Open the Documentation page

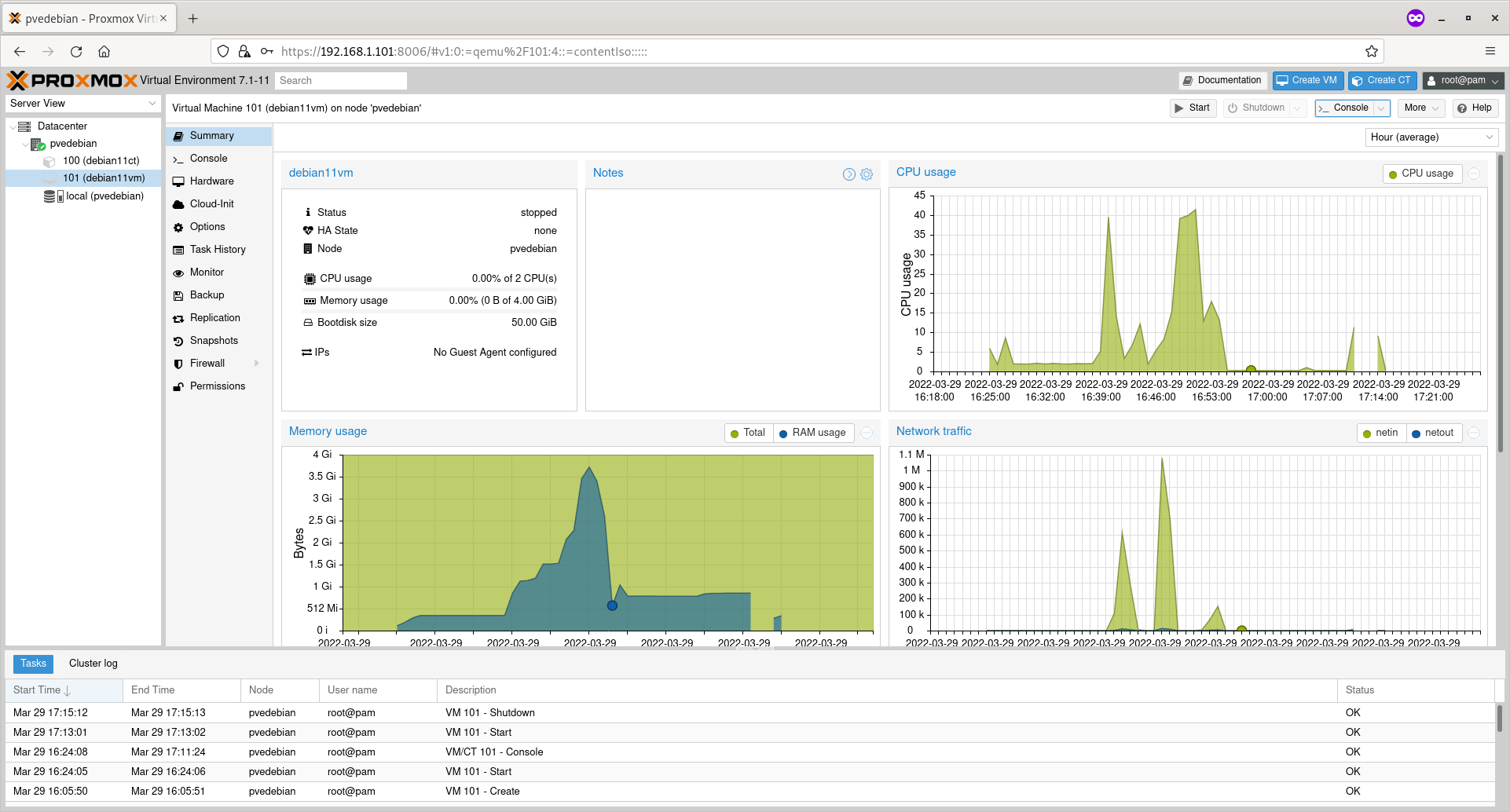[1222, 81]
